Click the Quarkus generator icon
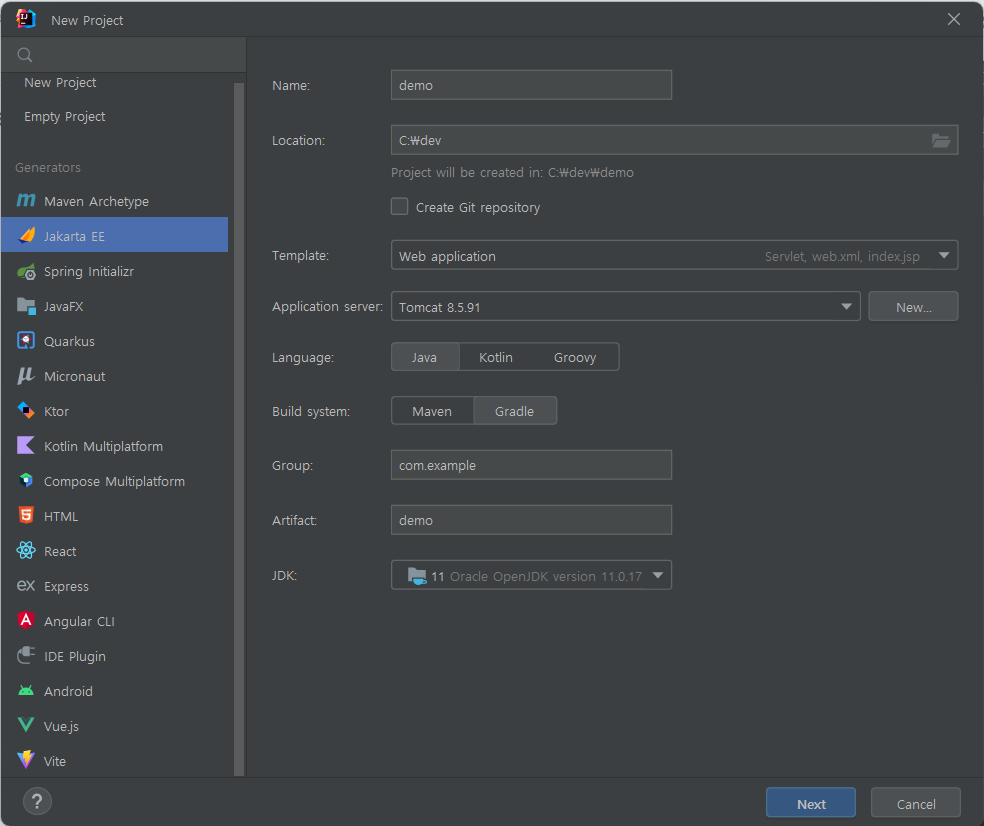This screenshot has height=826, width=984. click(x=26, y=341)
